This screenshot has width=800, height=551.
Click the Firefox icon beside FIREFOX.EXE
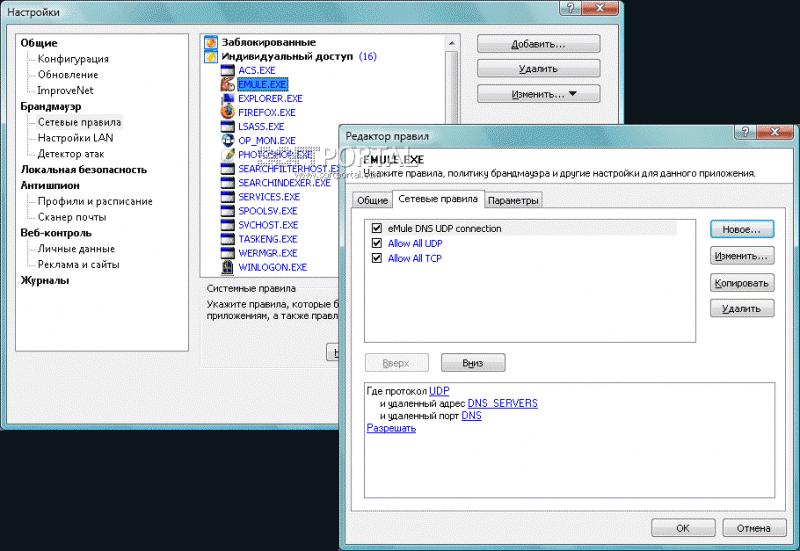[x=228, y=112]
